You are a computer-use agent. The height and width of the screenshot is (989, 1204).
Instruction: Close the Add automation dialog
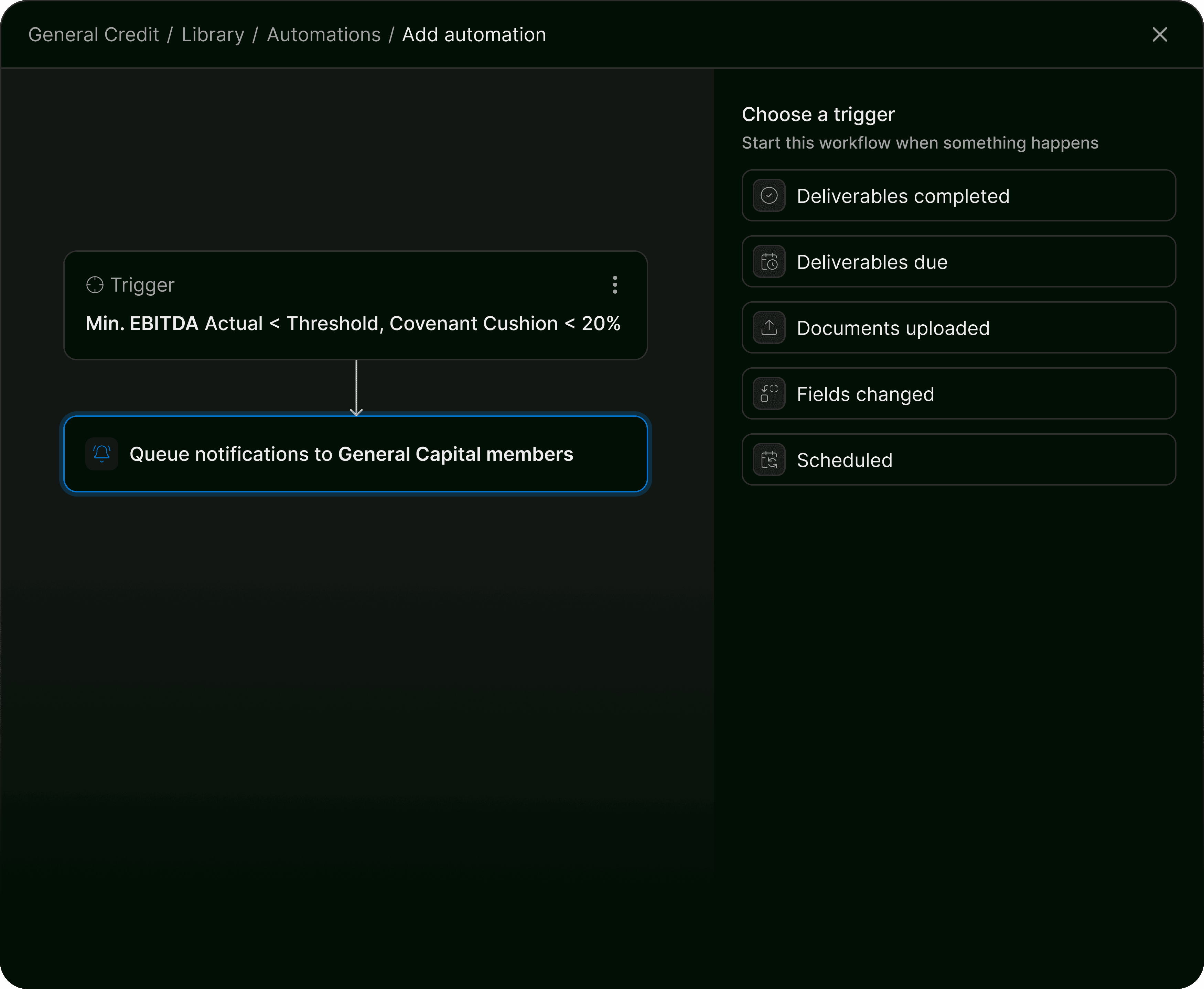pos(1160,35)
